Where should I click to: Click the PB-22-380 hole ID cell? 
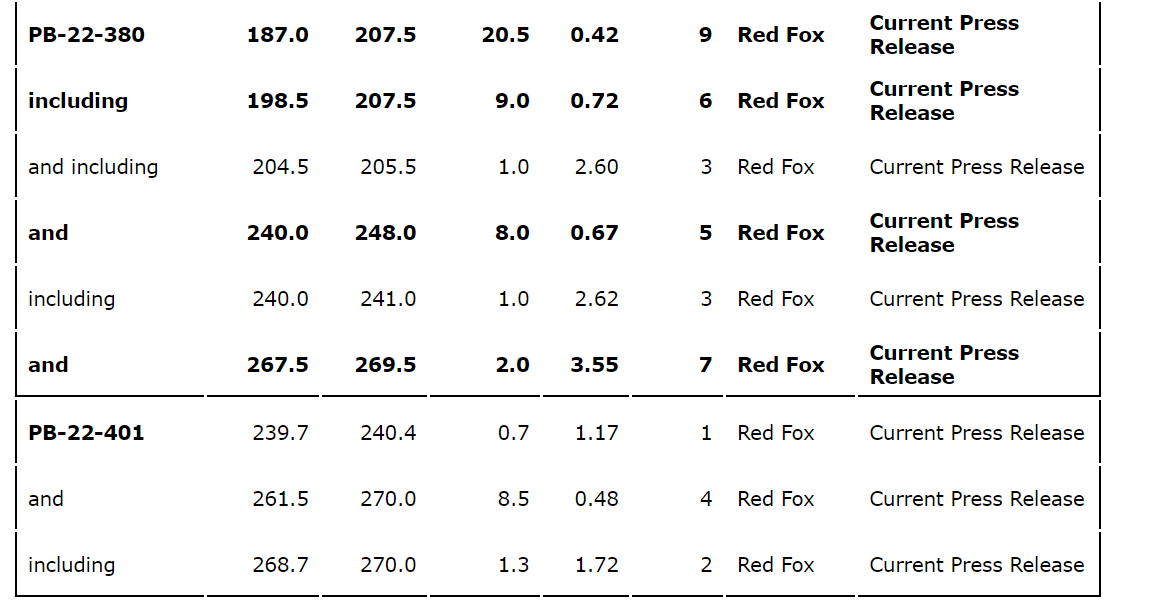(86, 35)
